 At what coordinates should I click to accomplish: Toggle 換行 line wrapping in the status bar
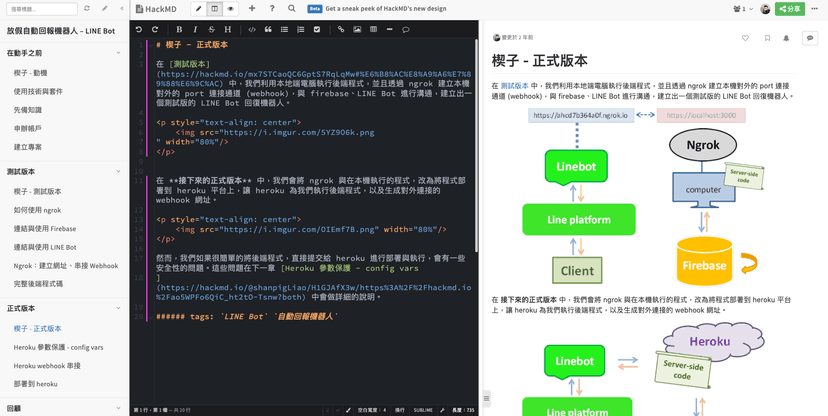point(400,410)
